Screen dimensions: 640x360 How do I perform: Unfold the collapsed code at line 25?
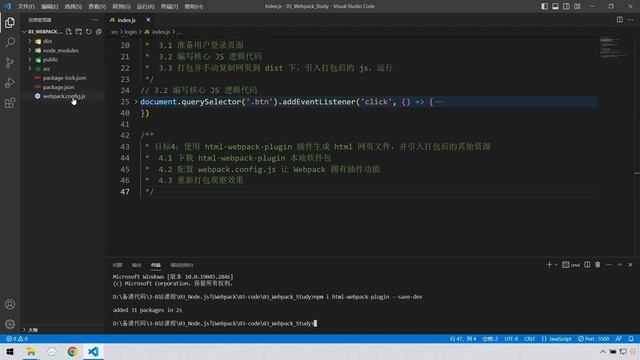[x=136, y=102]
